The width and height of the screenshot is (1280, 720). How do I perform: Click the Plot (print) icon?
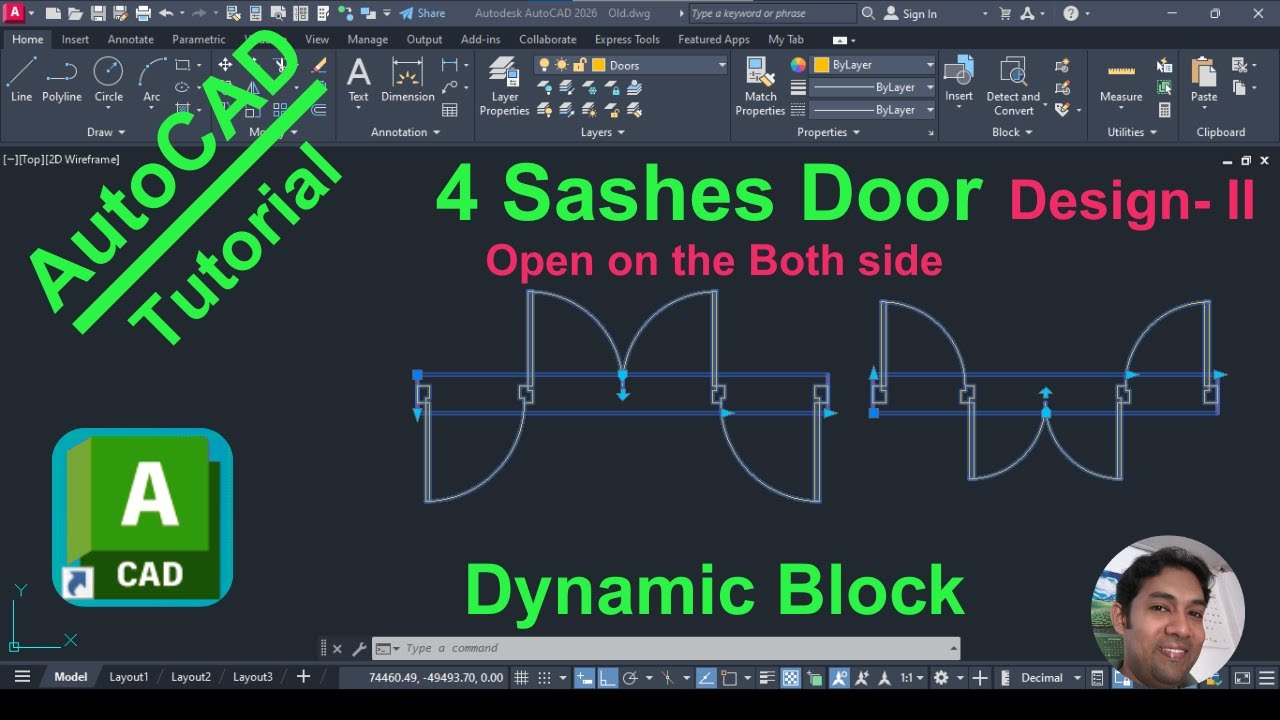[x=143, y=13]
